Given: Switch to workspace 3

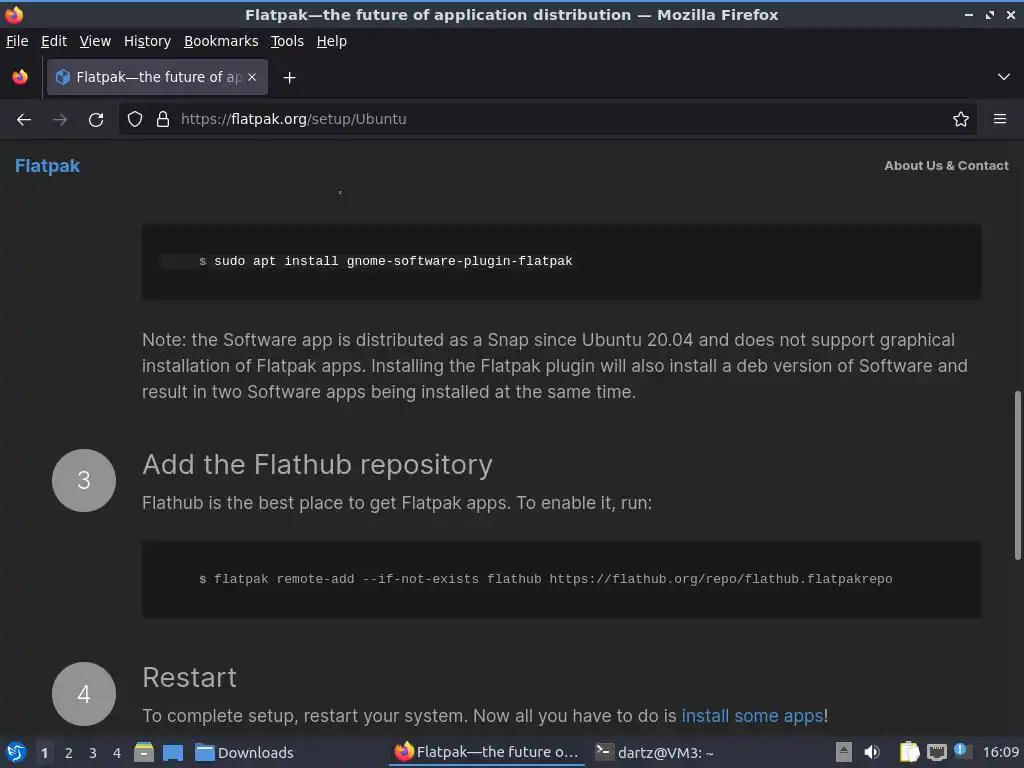Looking at the screenshot, I should pyautogui.click(x=93, y=752).
